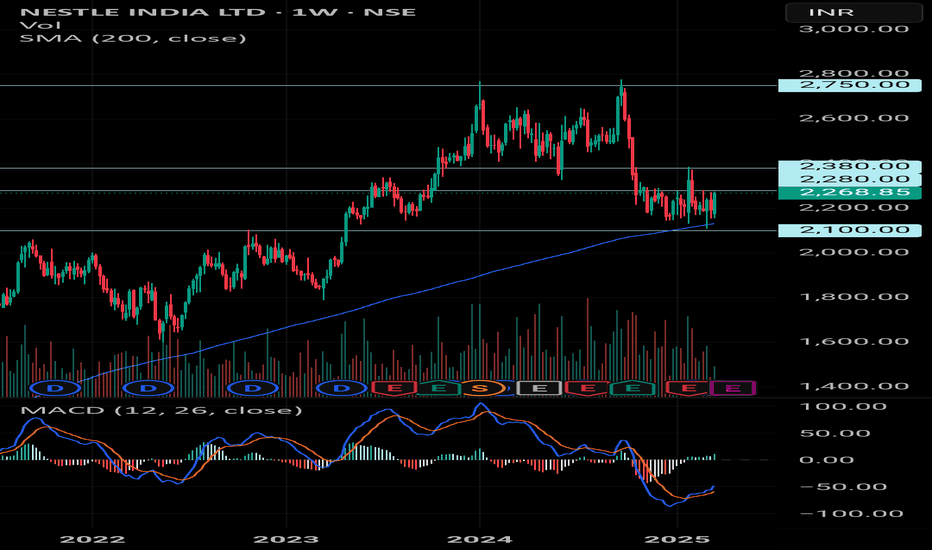Image resolution: width=932 pixels, height=550 pixels.
Task: Click the 0.00 MACD axis value
Action: [x=827, y=460]
